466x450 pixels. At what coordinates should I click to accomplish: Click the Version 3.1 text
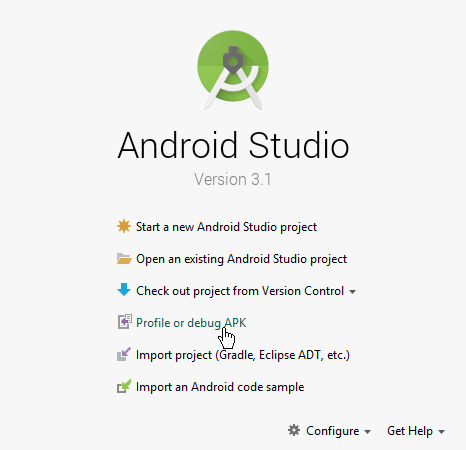(x=233, y=179)
